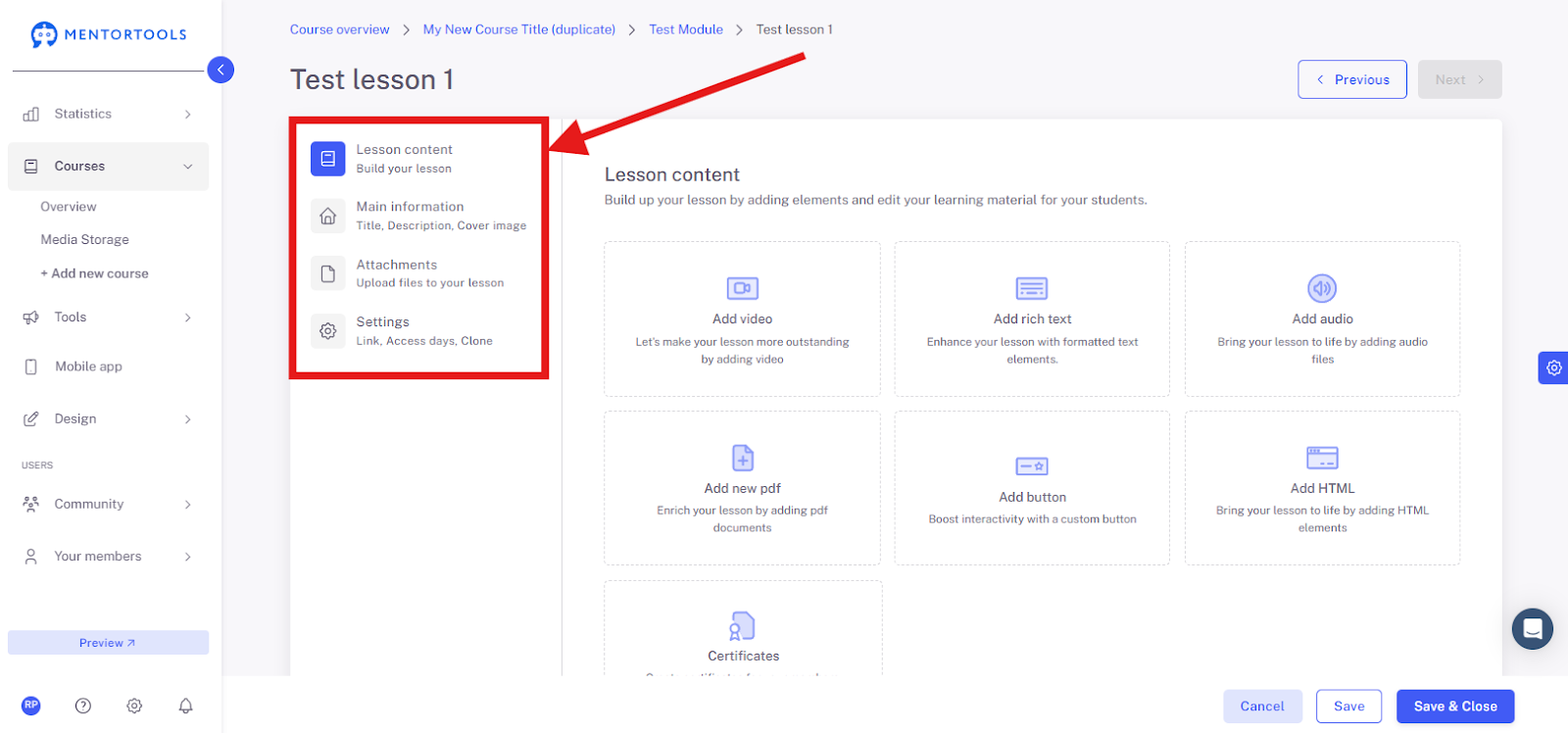Click the Certificates icon
Image resolution: width=1568 pixels, height=733 pixels.
(x=743, y=625)
